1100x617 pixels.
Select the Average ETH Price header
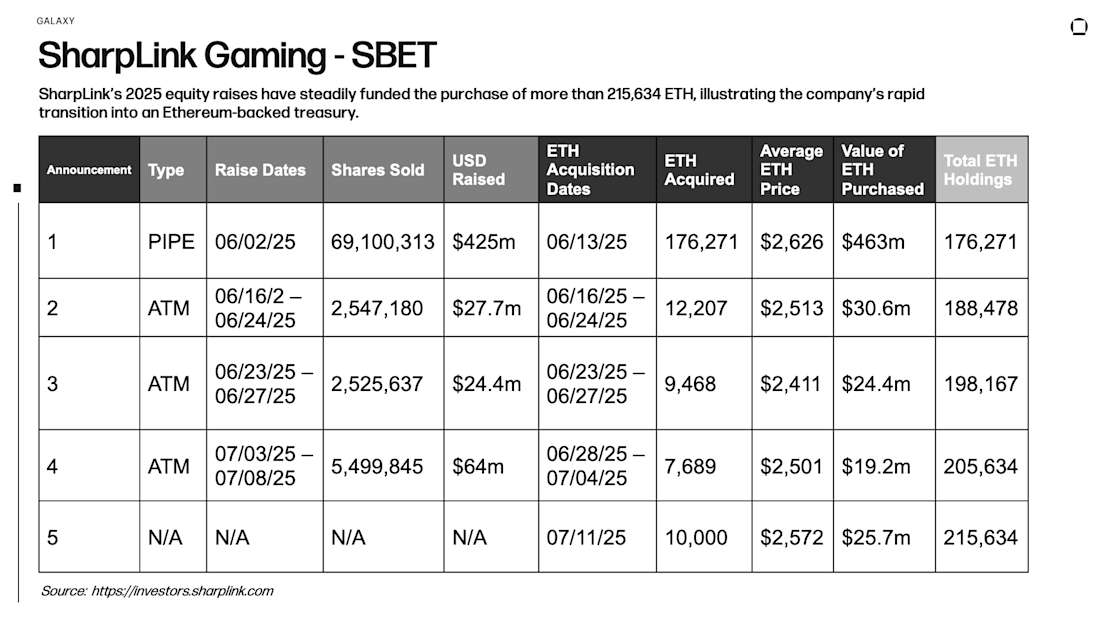pyautogui.click(x=792, y=170)
